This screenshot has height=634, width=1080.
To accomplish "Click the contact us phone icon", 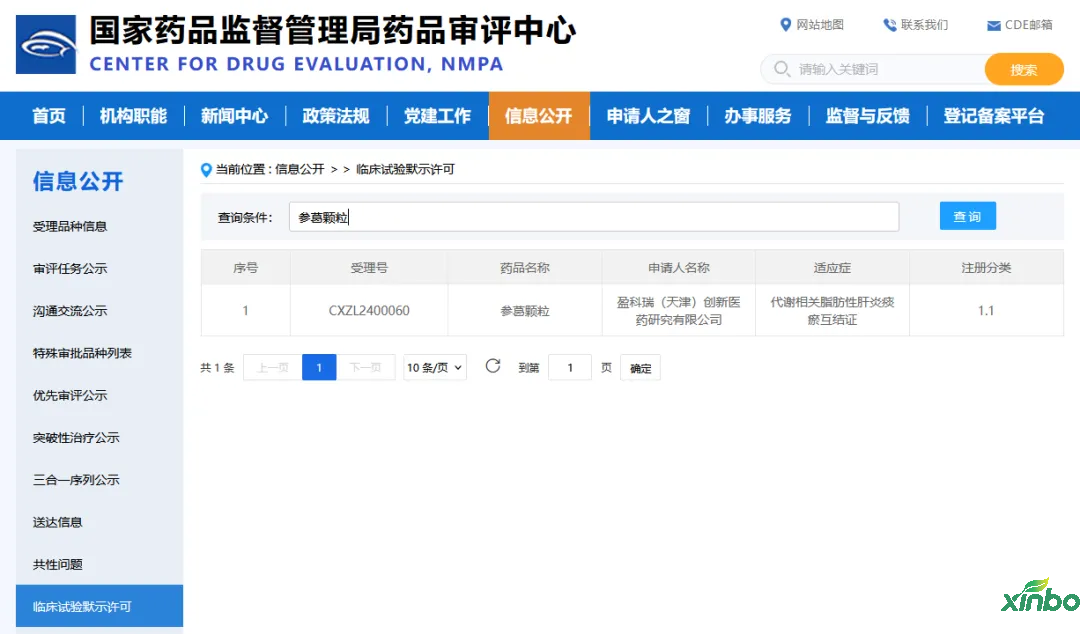I will (889, 25).
